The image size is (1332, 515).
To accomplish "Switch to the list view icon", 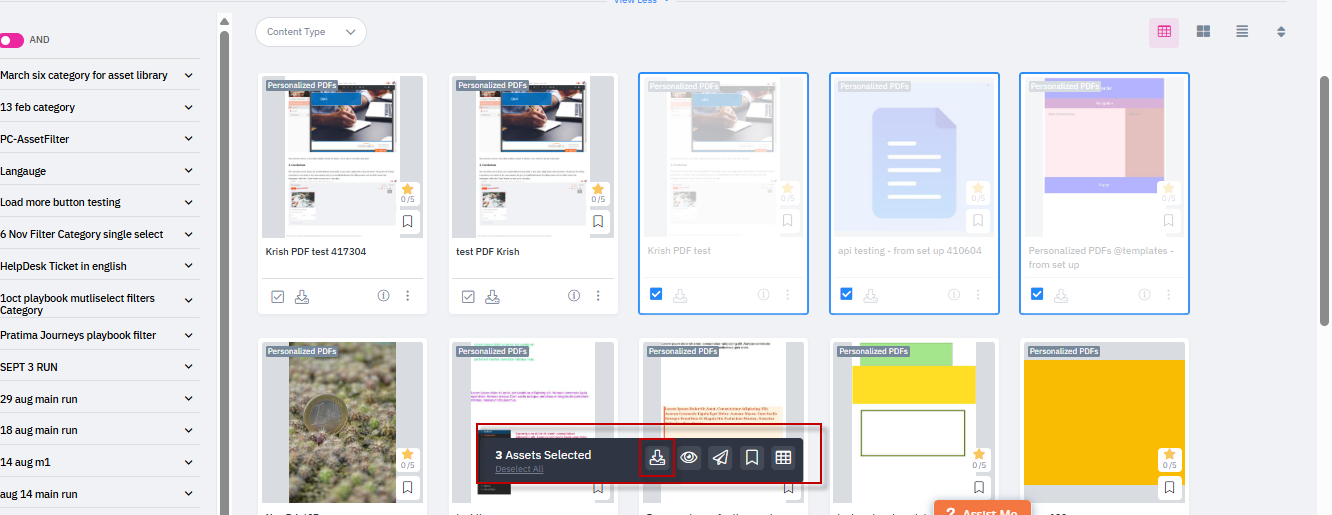I will click(1242, 32).
